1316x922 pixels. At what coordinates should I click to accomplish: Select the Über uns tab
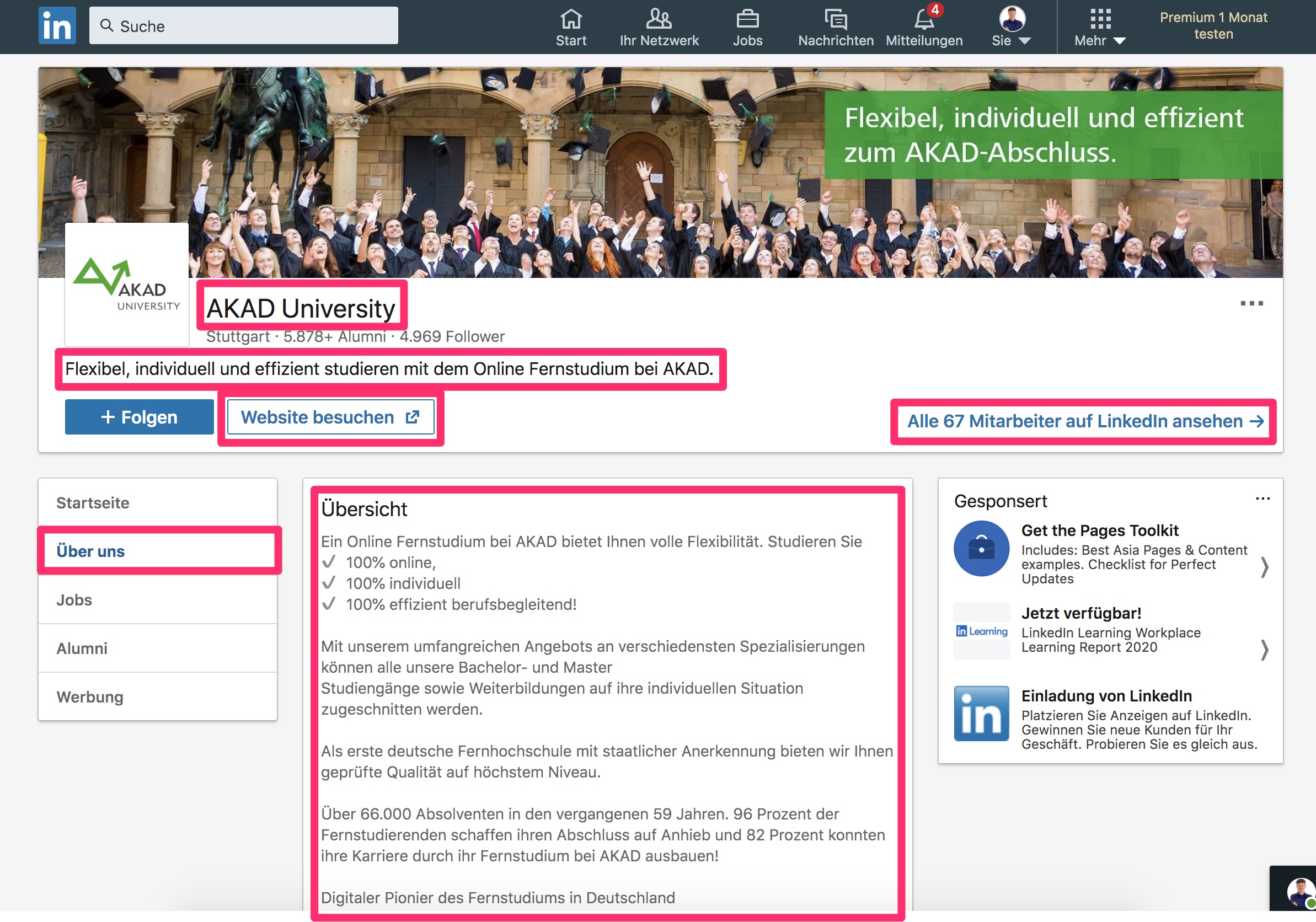[158, 551]
